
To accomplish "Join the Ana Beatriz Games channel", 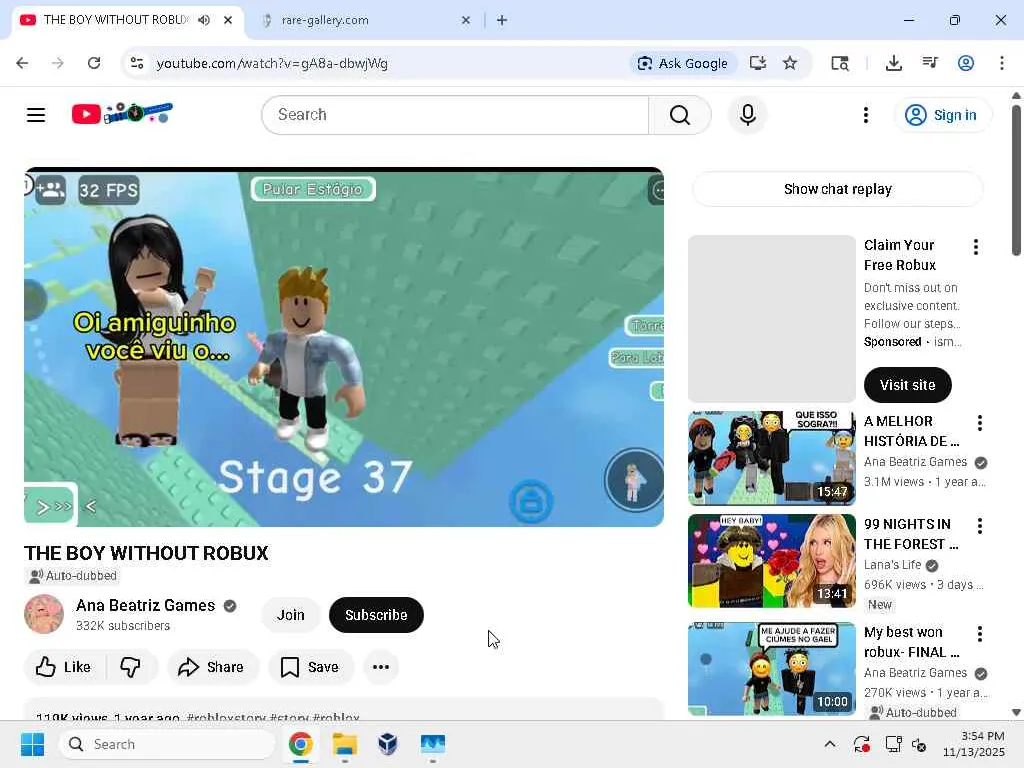I will [x=290, y=615].
